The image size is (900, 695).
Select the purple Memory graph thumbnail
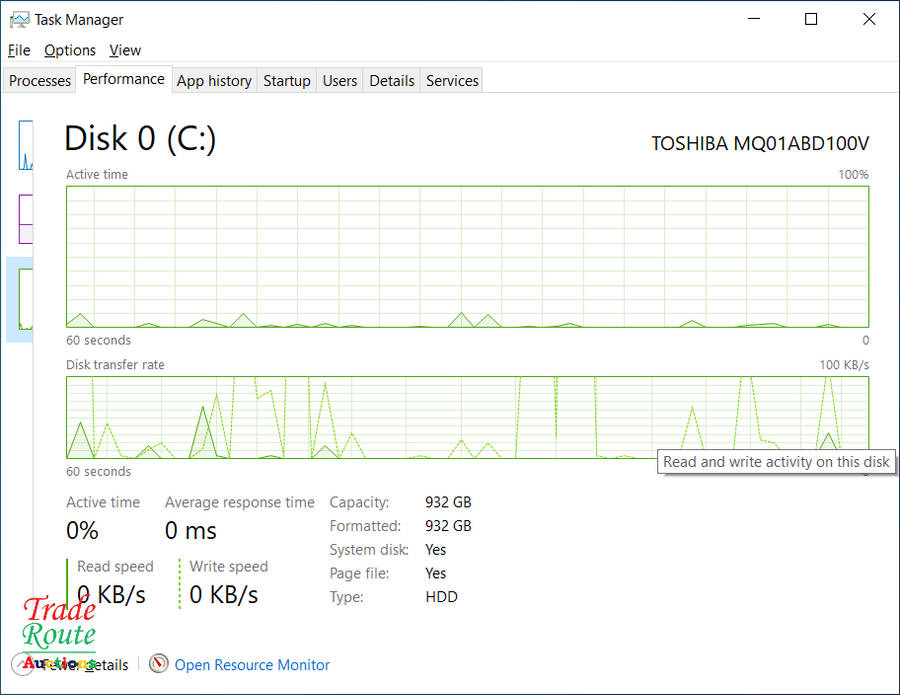tap(25, 218)
